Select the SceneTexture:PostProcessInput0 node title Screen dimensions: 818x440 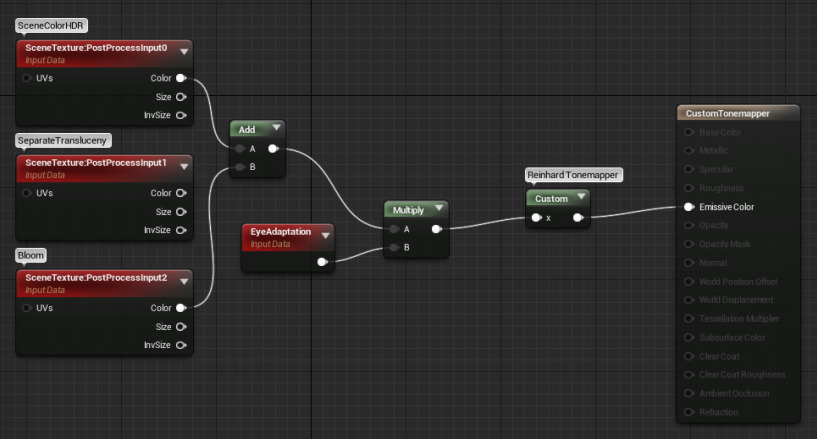(x=96, y=47)
